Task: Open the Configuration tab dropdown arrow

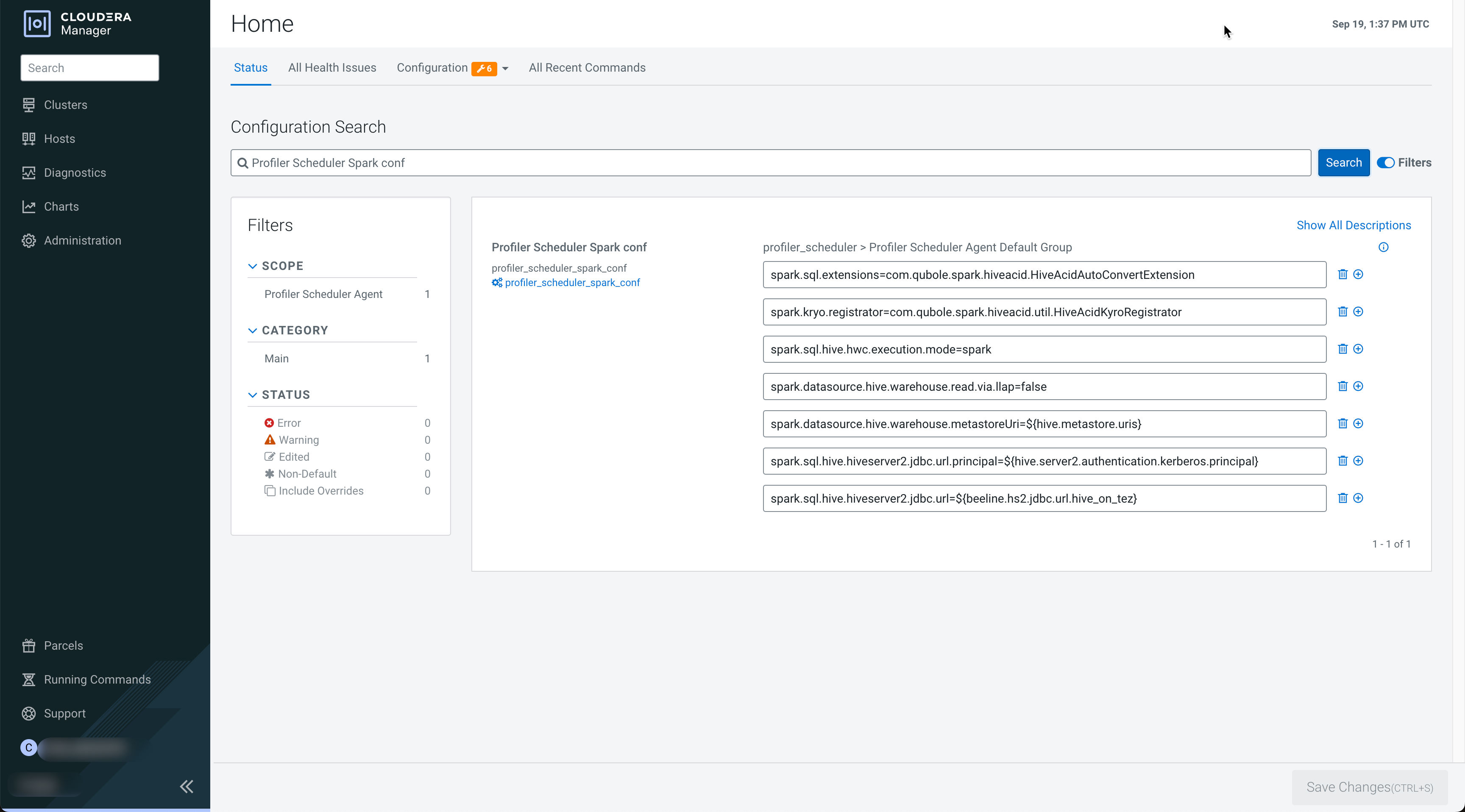Action: [505, 68]
